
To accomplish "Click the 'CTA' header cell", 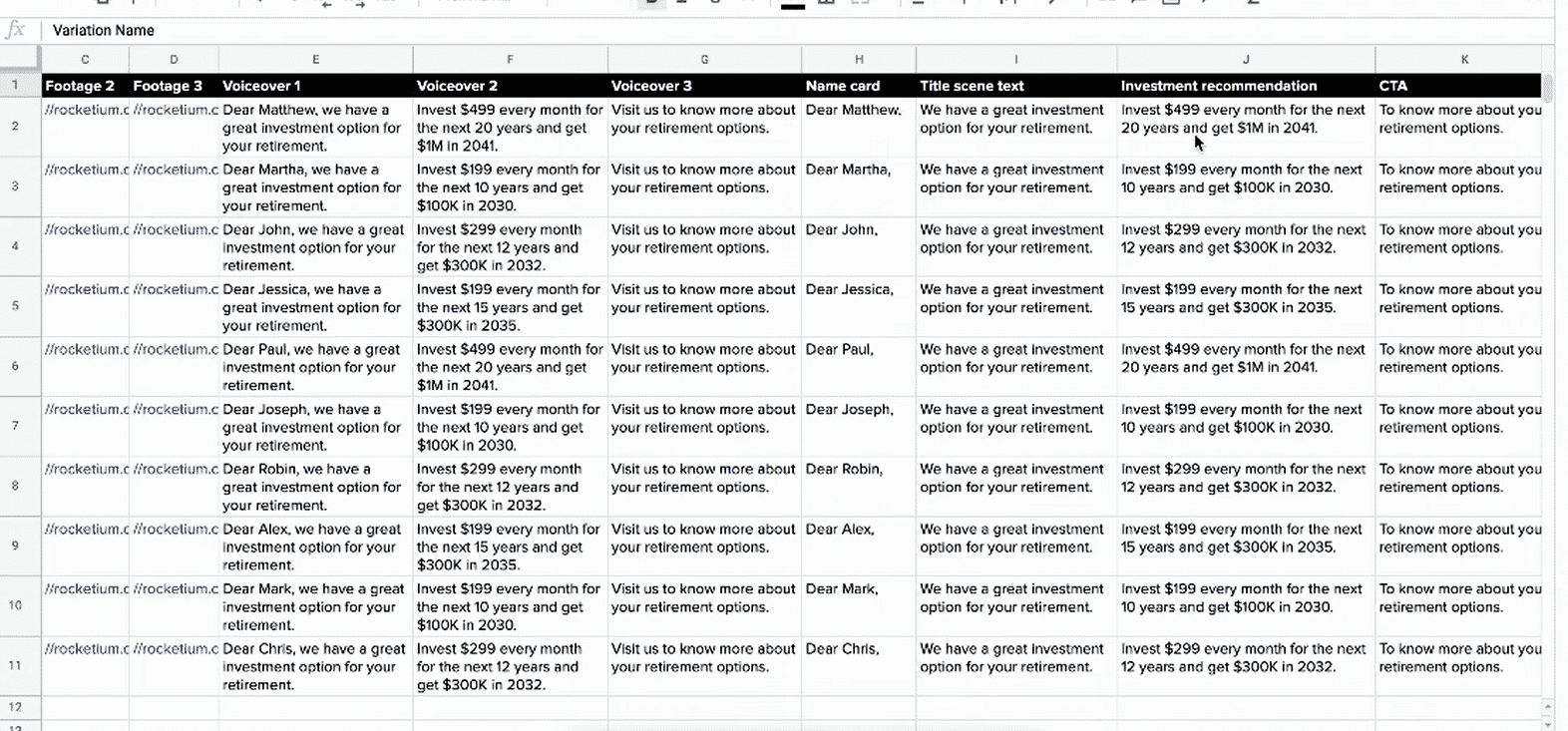I will 1458,86.
